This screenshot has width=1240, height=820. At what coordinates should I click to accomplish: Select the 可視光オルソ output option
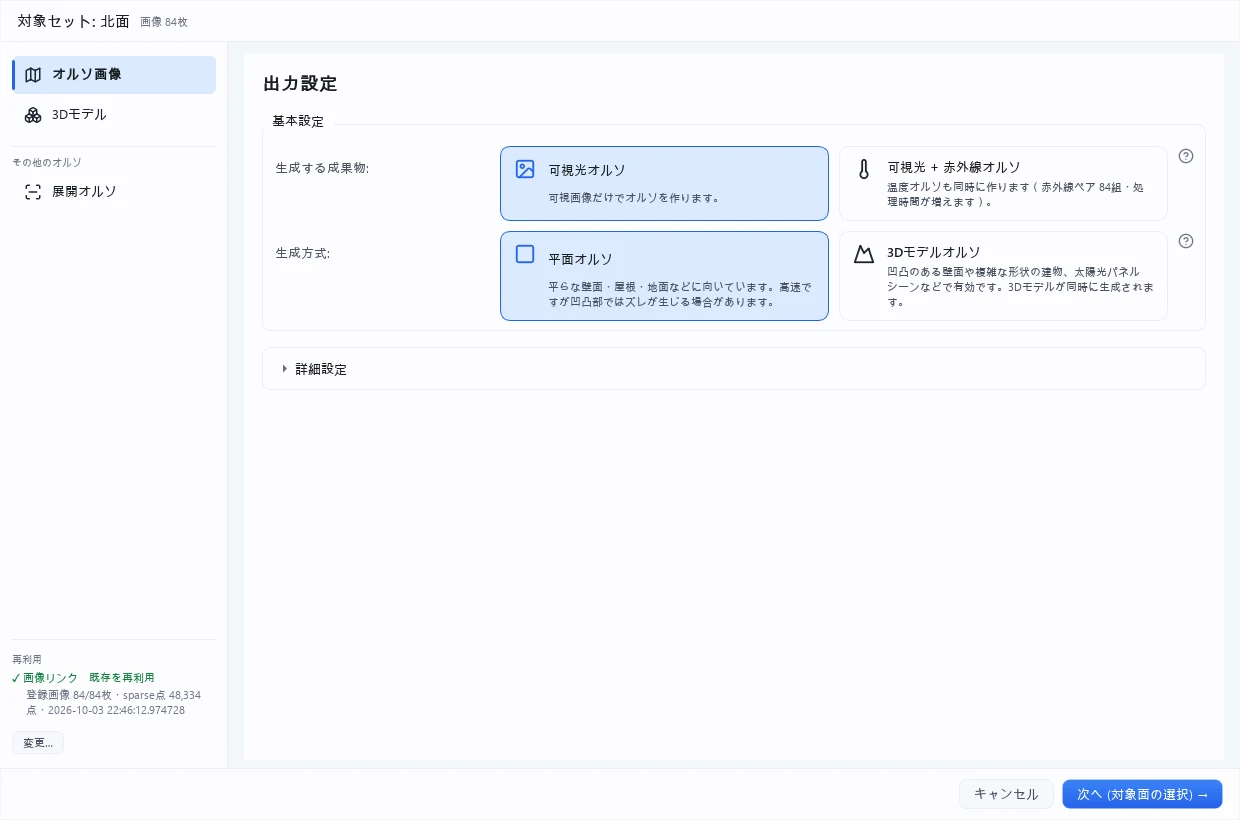(664, 183)
